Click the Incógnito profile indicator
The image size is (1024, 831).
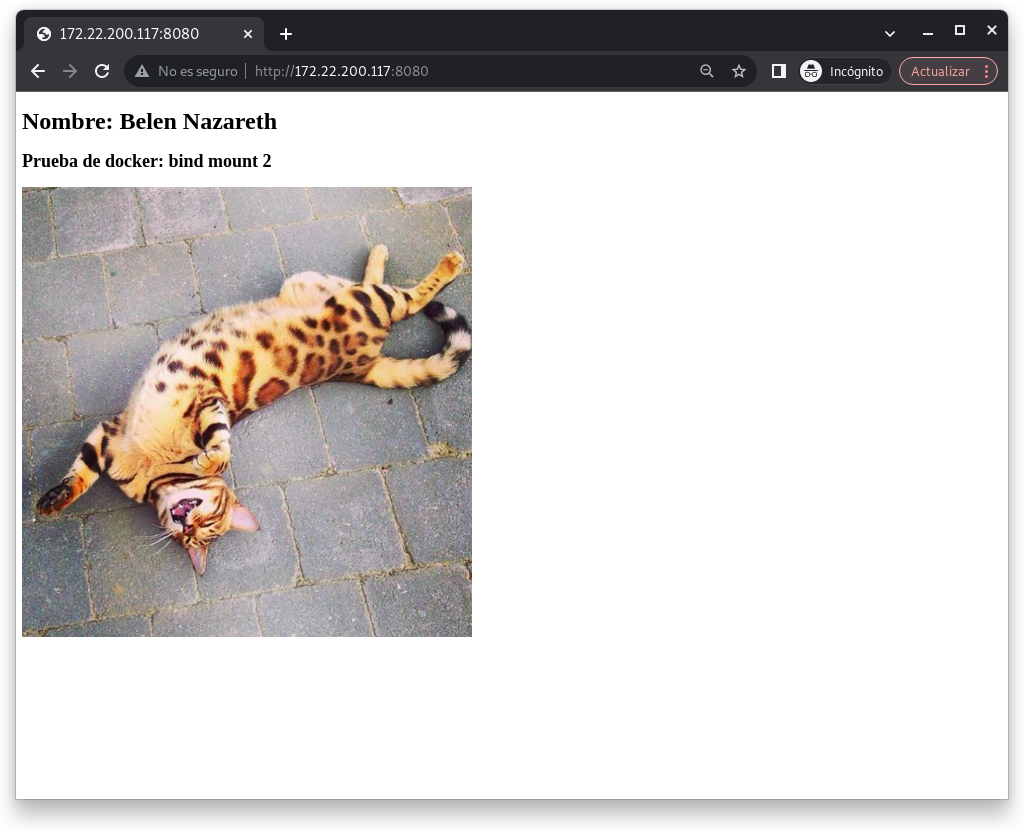[844, 71]
